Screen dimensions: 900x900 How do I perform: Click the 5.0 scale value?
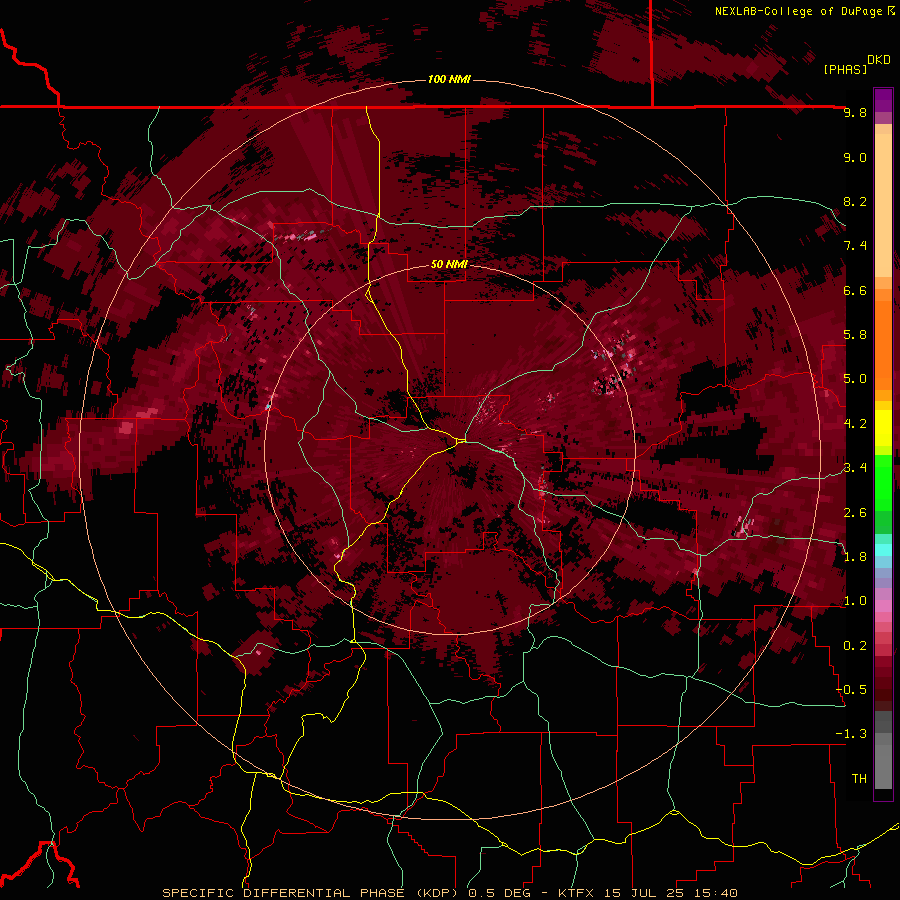(x=855, y=379)
